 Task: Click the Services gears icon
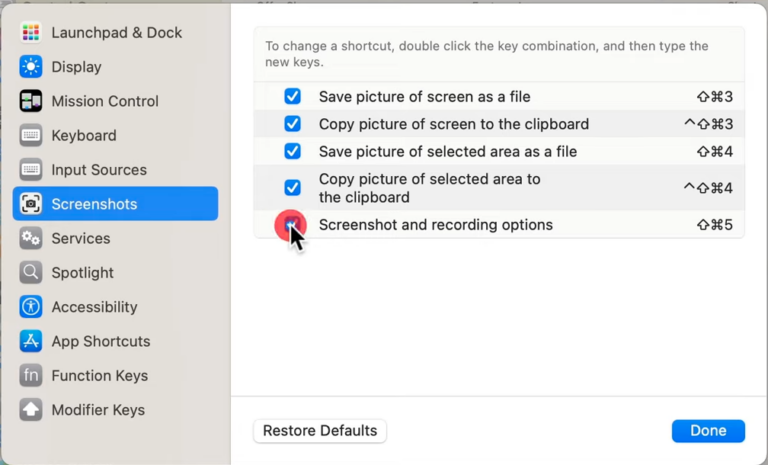point(30,238)
